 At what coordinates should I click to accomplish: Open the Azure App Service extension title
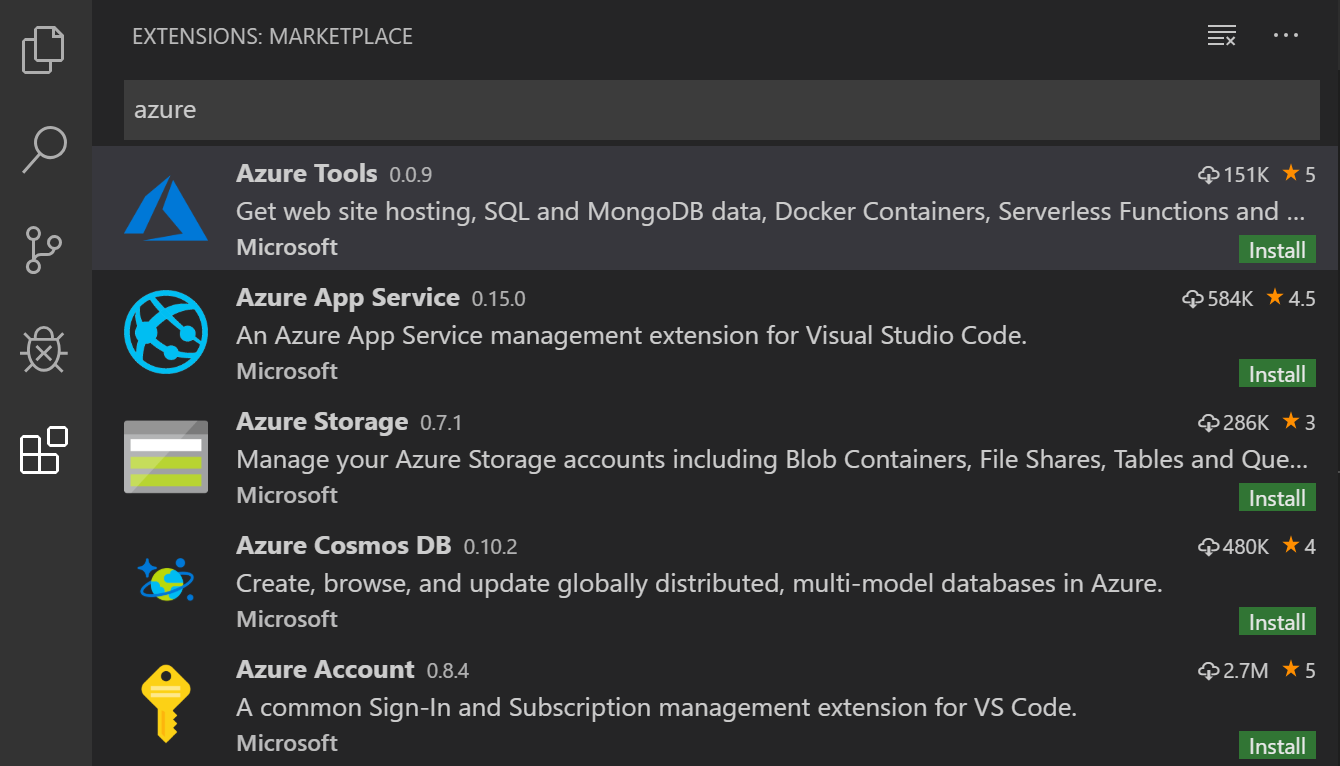348,297
